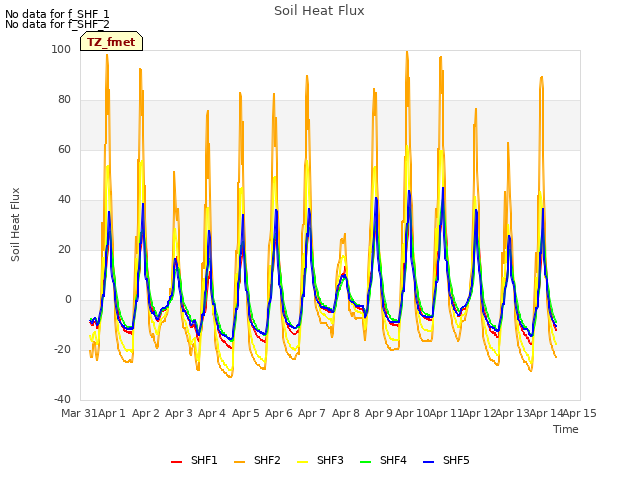Click the Apr 6 x-axis tick label
The height and width of the screenshot is (480, 640).
[x=279, y=413]
